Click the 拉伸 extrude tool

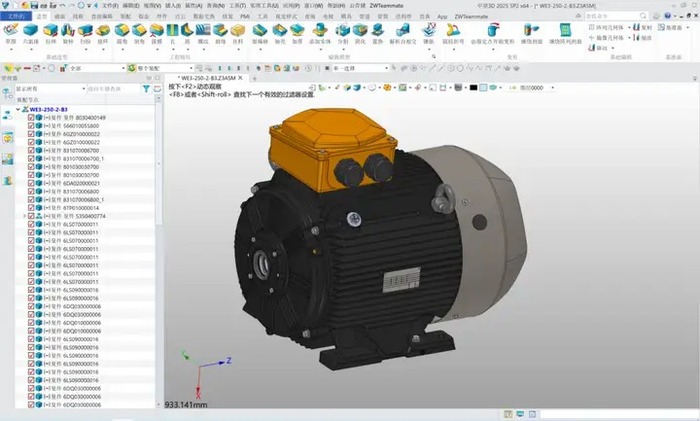pyautogui.click(x=49, y=33)
